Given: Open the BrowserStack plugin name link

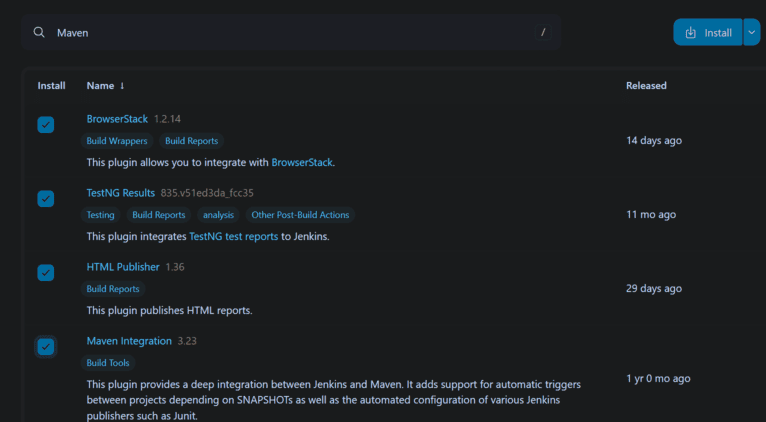Looking at the screenshot, I should click(117, 119).
